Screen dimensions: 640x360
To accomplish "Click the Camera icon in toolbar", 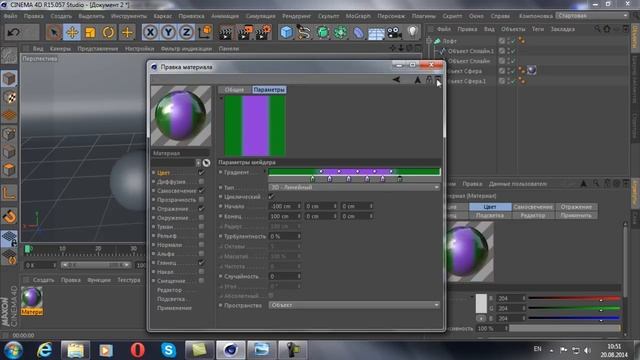I will (x=394, y=32).
